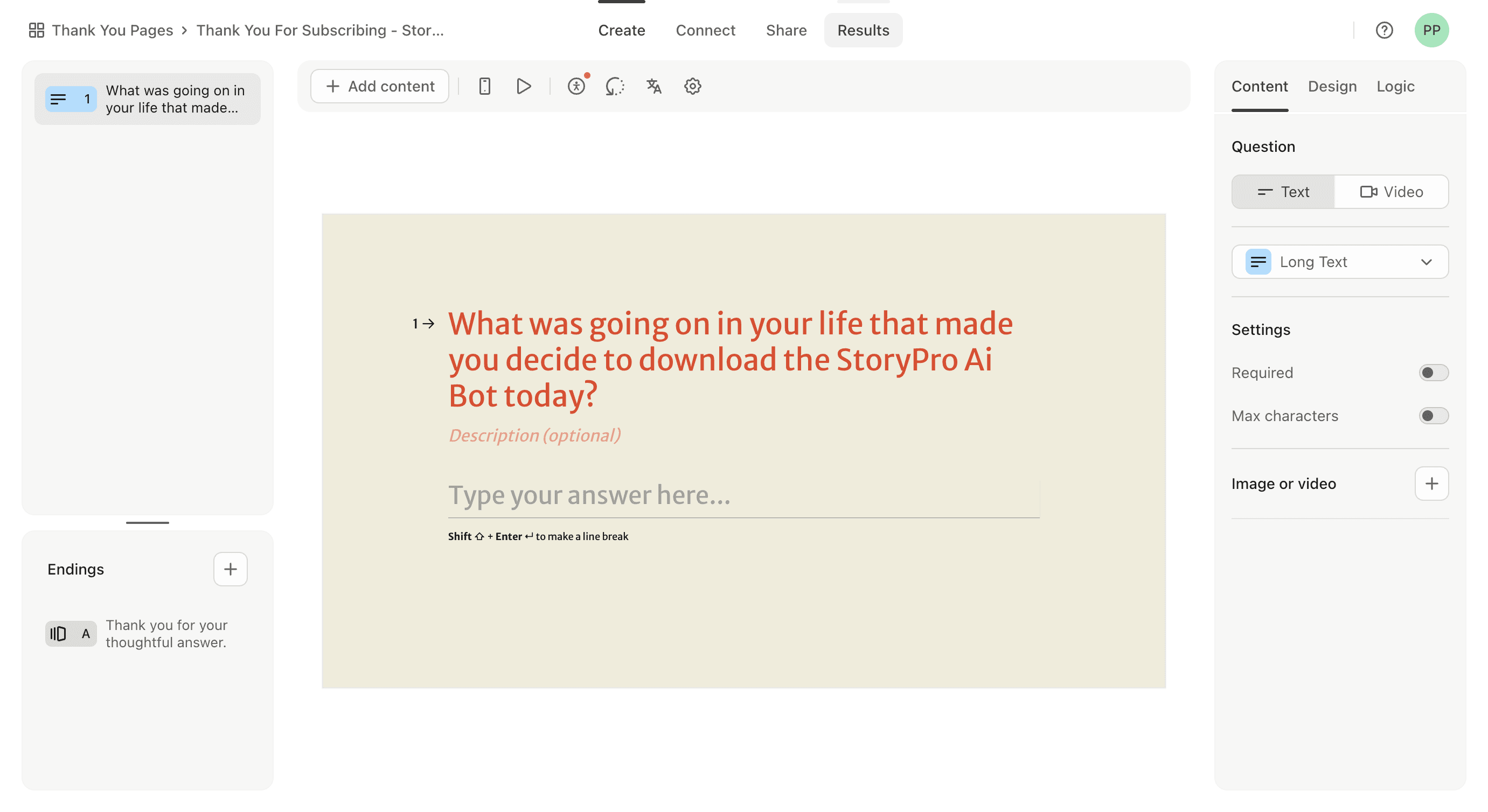
Task: Click the Endings heading
Action: (x=75, y=569)
